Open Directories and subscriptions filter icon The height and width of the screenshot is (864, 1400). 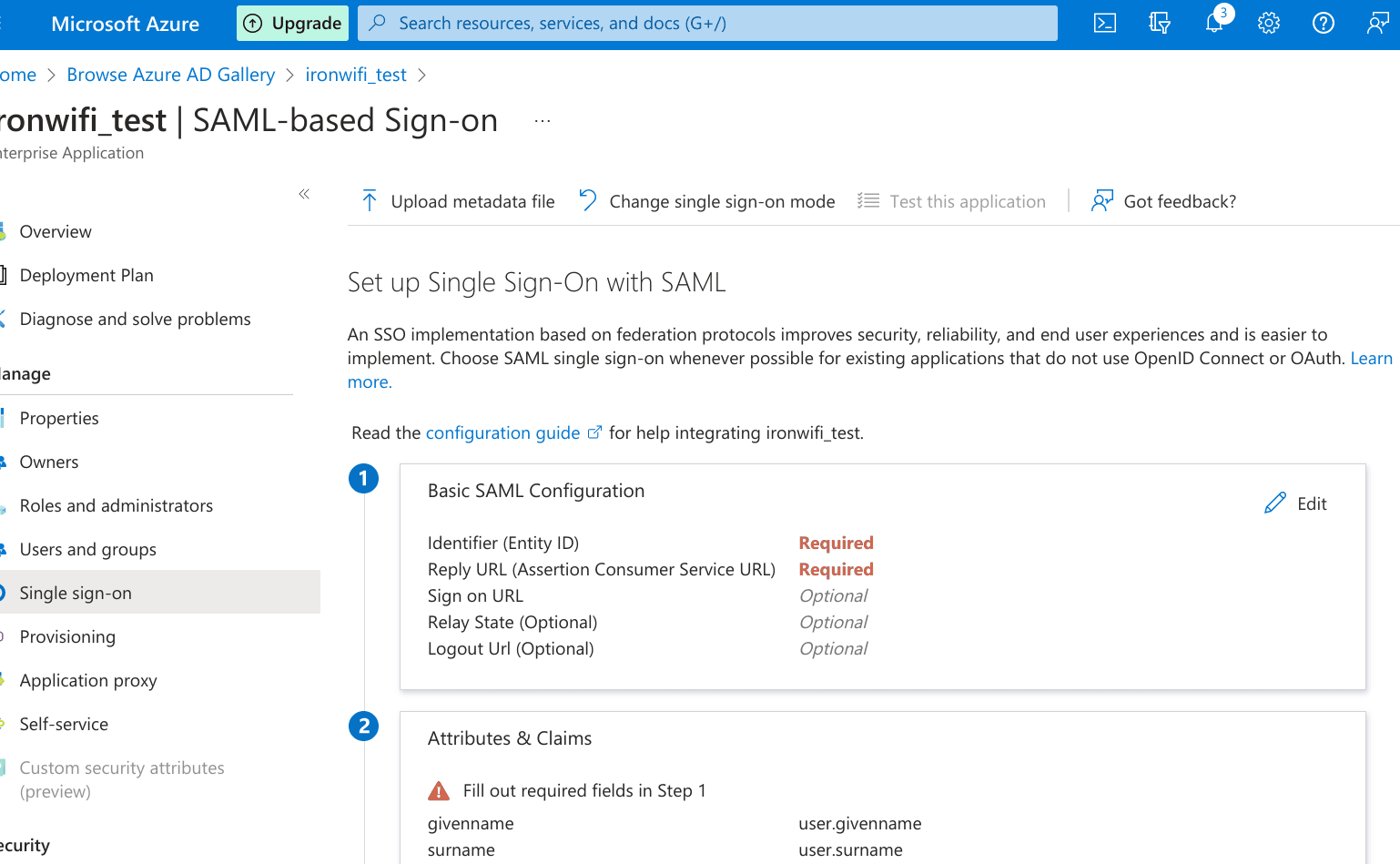1159,24
